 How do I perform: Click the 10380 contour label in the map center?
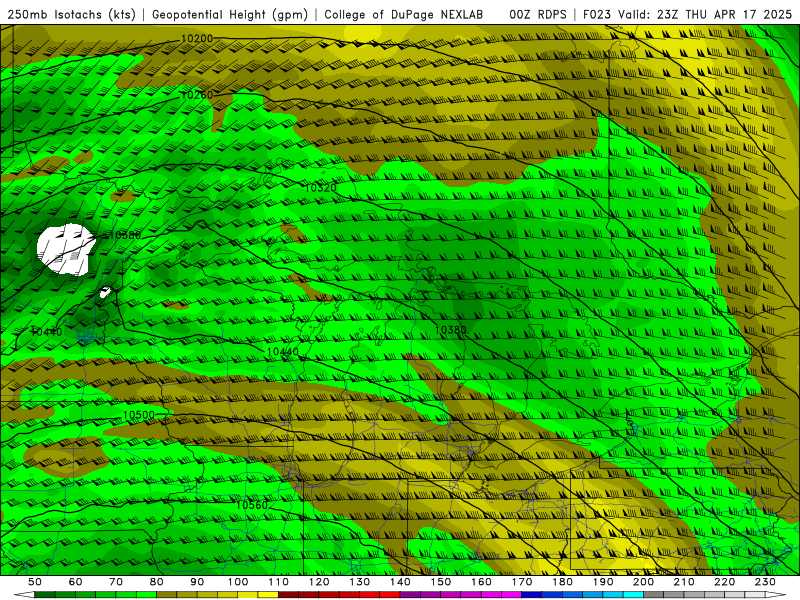pyautogui.click(x=451, y=330)
